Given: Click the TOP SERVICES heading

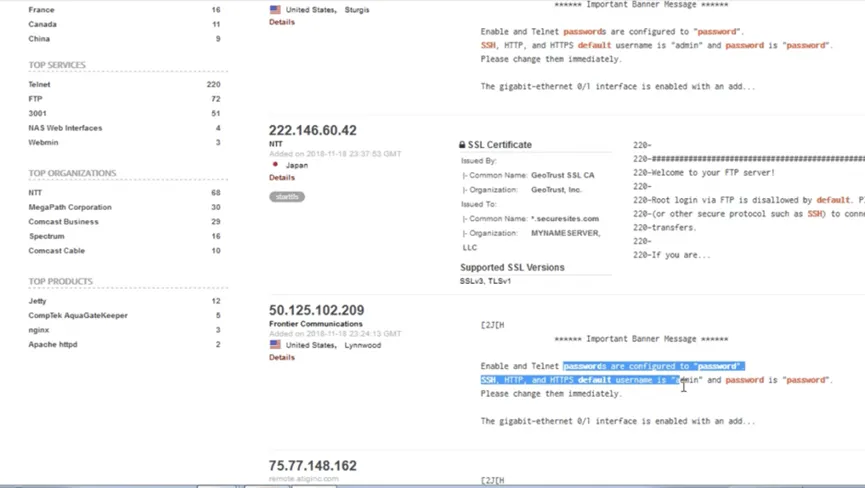Looking at the screenshot, I should (57, 65).
